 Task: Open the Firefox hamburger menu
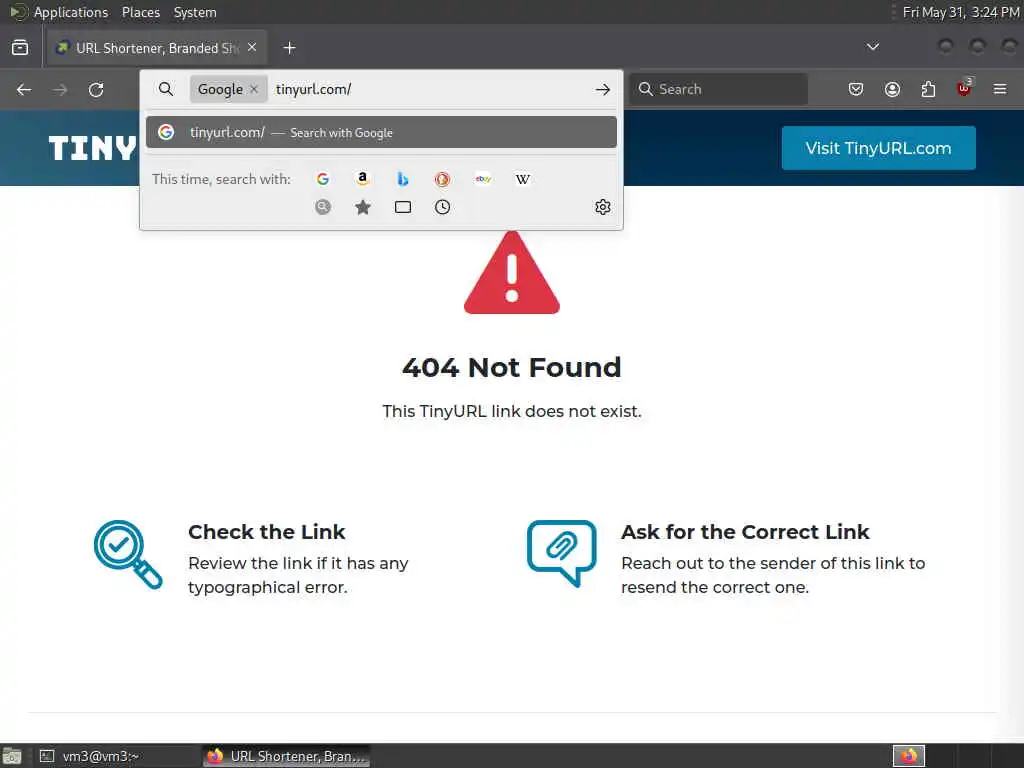pyautogui.click(x=1000, y=89)
